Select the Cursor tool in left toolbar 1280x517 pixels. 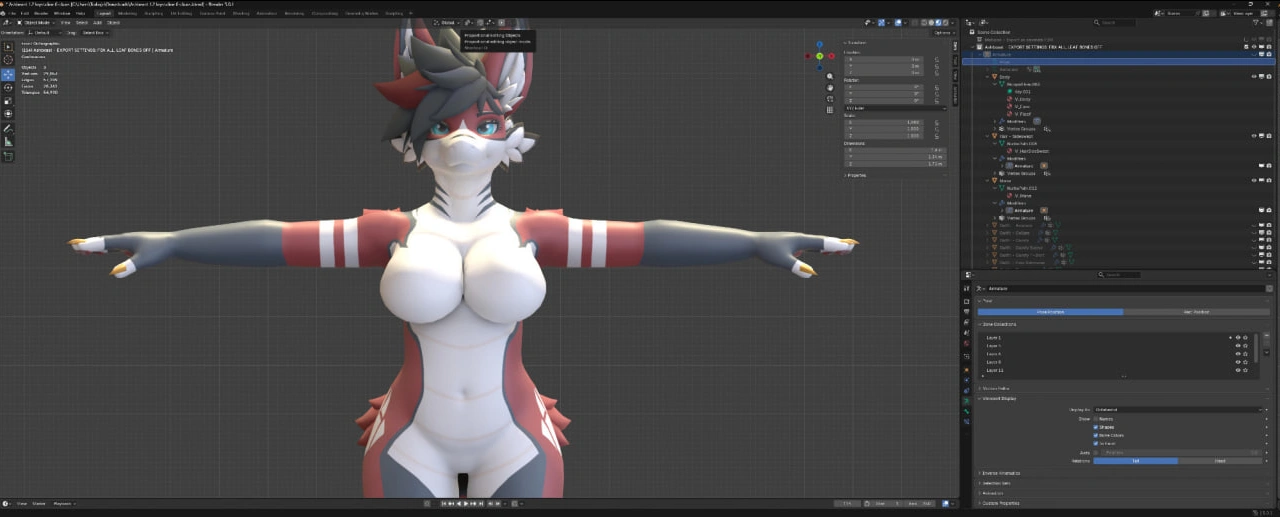click(8, 60)
